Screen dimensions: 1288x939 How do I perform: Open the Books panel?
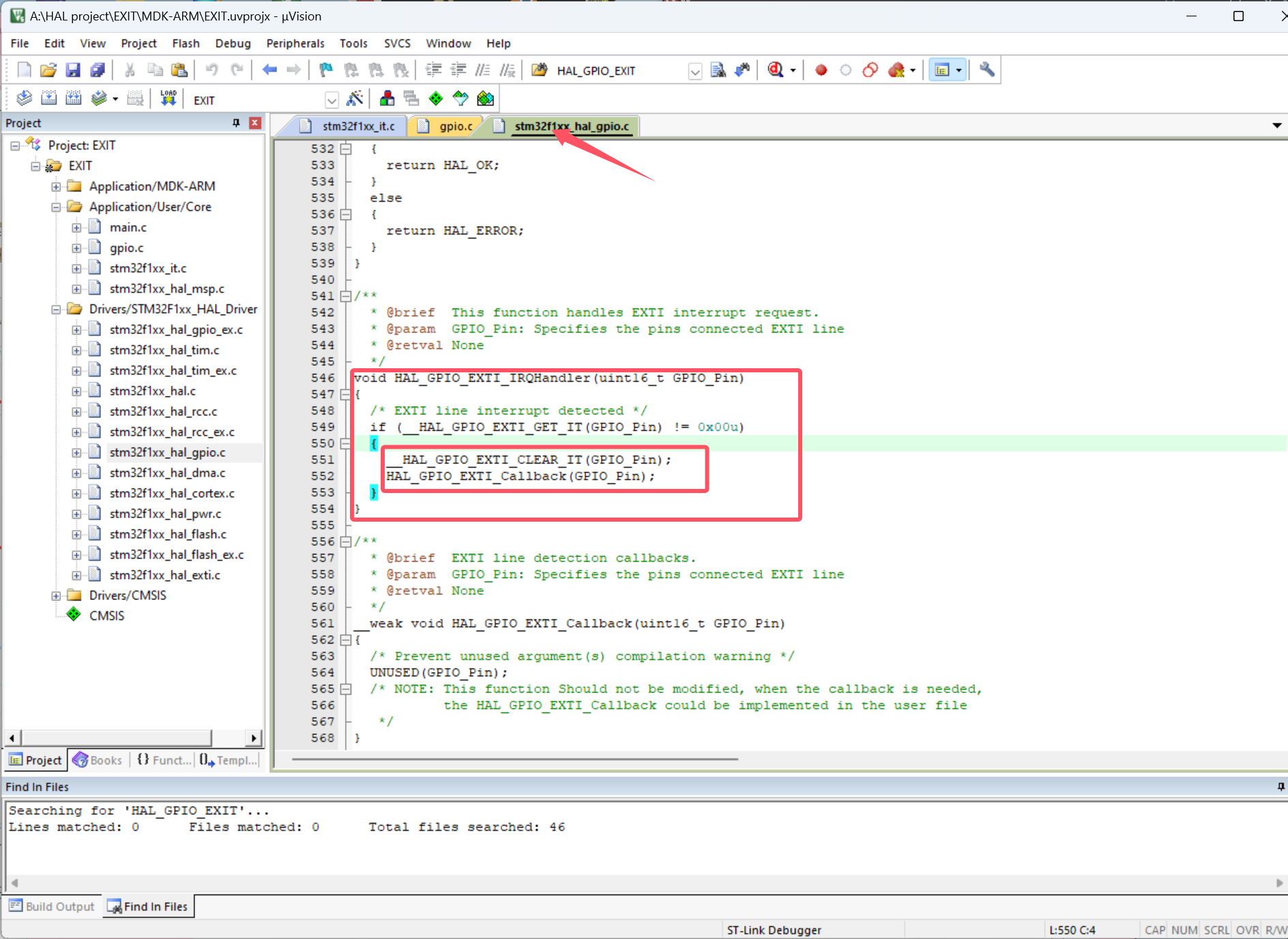point(98,760)
